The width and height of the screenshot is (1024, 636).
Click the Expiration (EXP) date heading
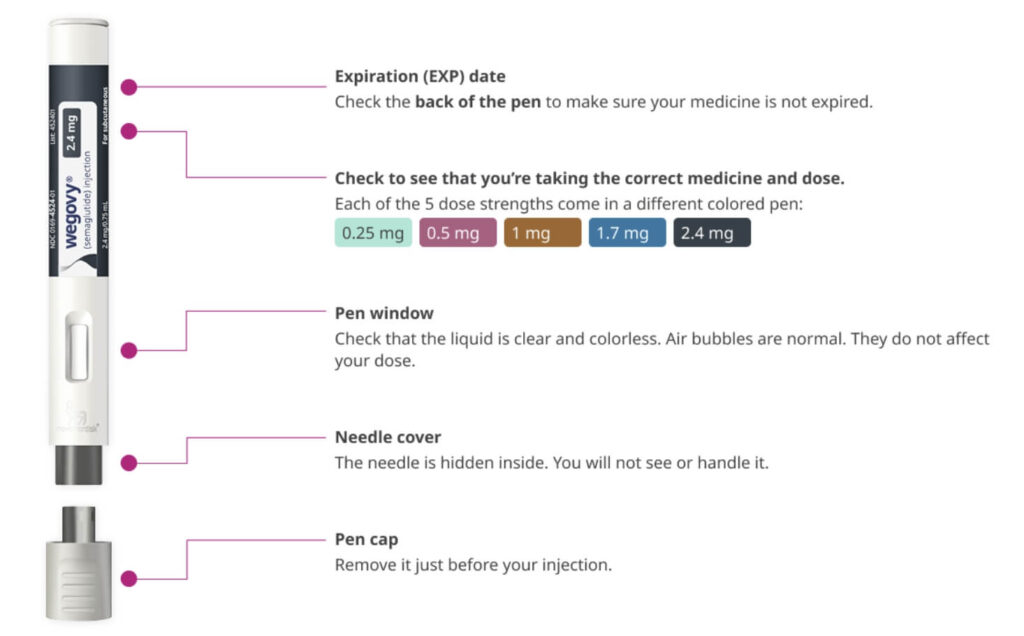tap(419, 77)
